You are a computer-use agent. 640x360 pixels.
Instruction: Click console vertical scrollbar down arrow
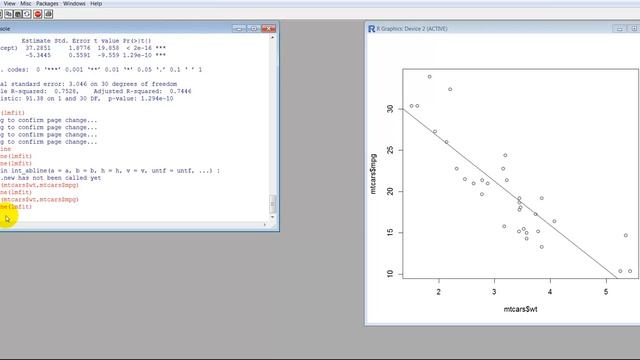click(x=273, y=217)
